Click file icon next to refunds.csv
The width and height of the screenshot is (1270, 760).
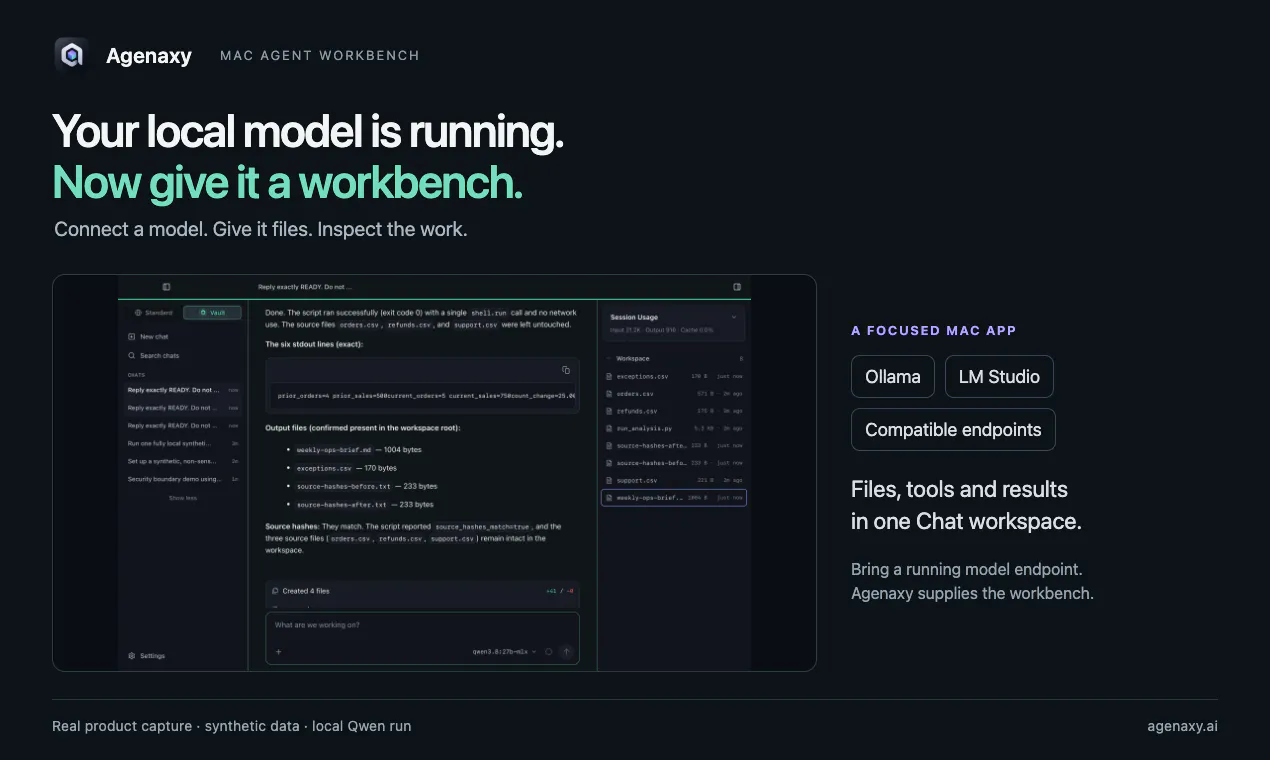(609, 411)
